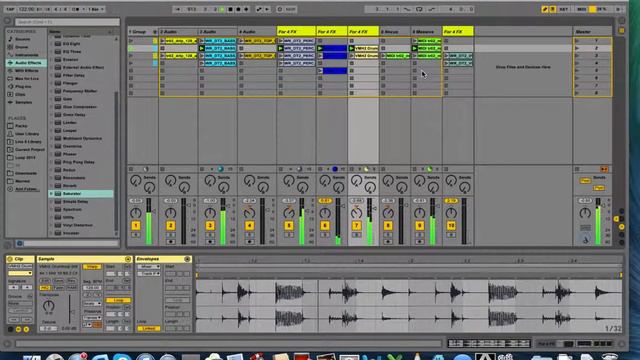Click the Tap tempo button
The width and height of the screenshot is (640, 360).
coord(10,9)
